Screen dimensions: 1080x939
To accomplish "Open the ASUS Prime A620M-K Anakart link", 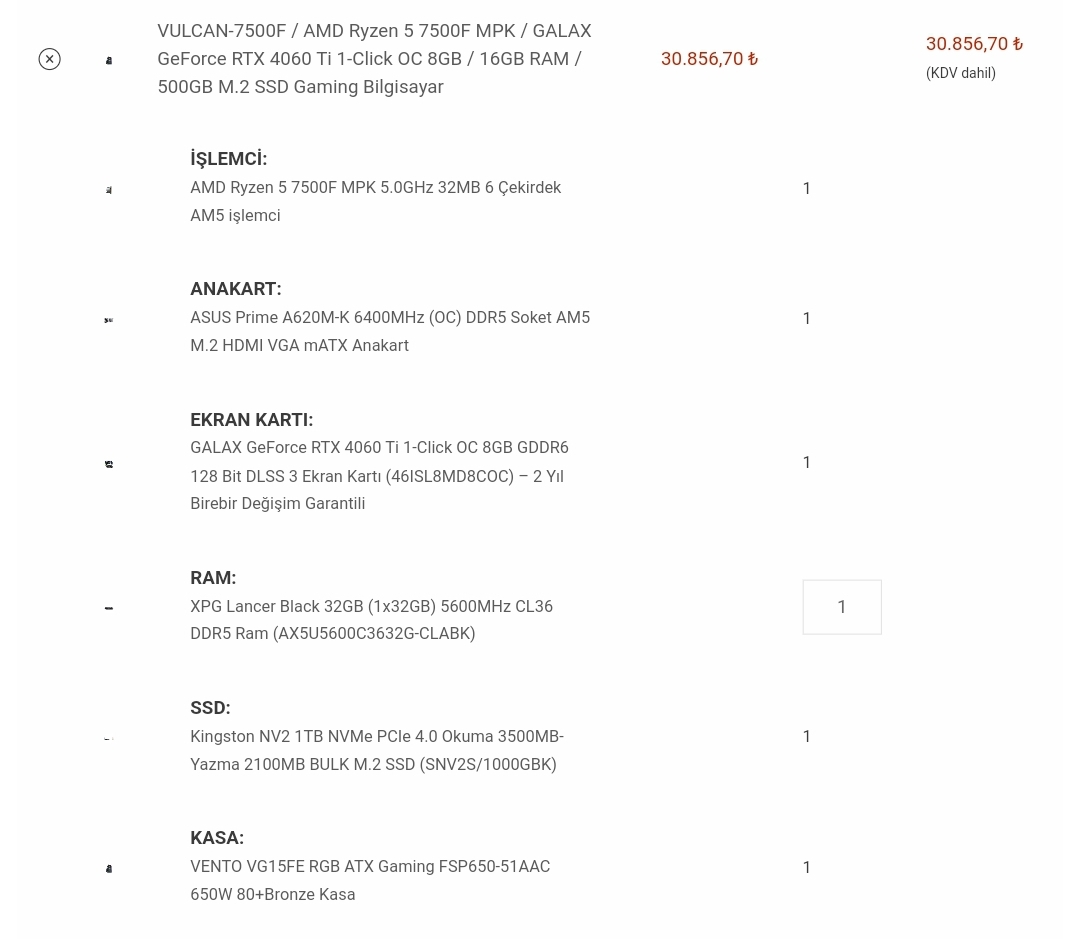I will click(389, 331).
